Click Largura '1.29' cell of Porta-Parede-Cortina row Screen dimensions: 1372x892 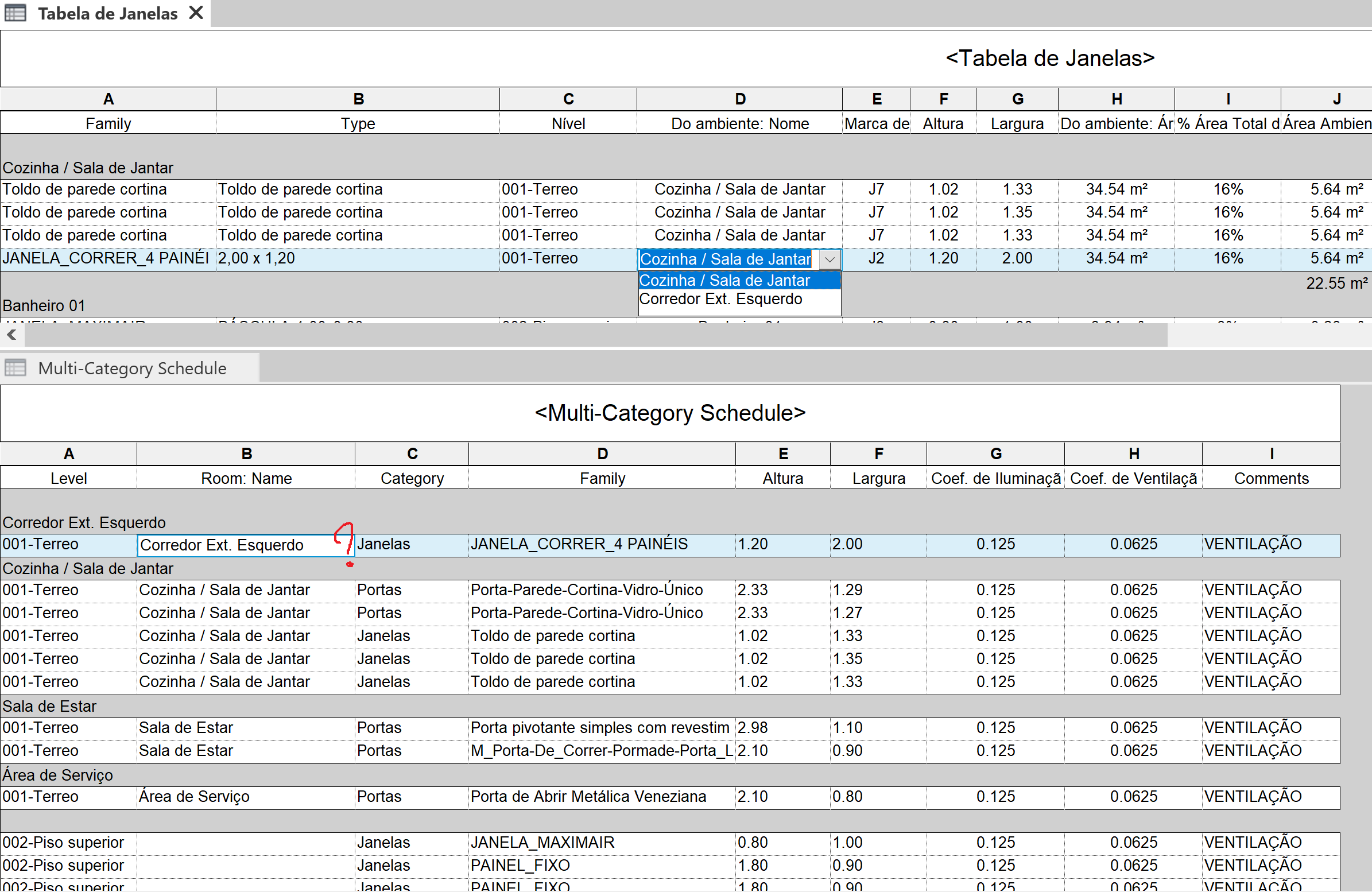tap(878, 590)
